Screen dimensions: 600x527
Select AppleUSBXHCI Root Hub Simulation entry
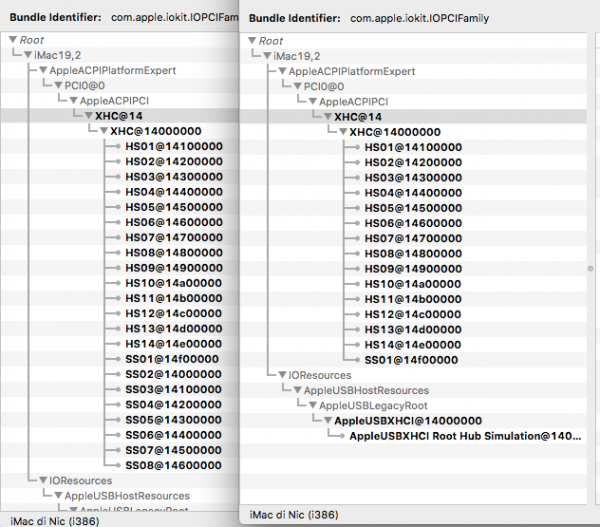465,436
